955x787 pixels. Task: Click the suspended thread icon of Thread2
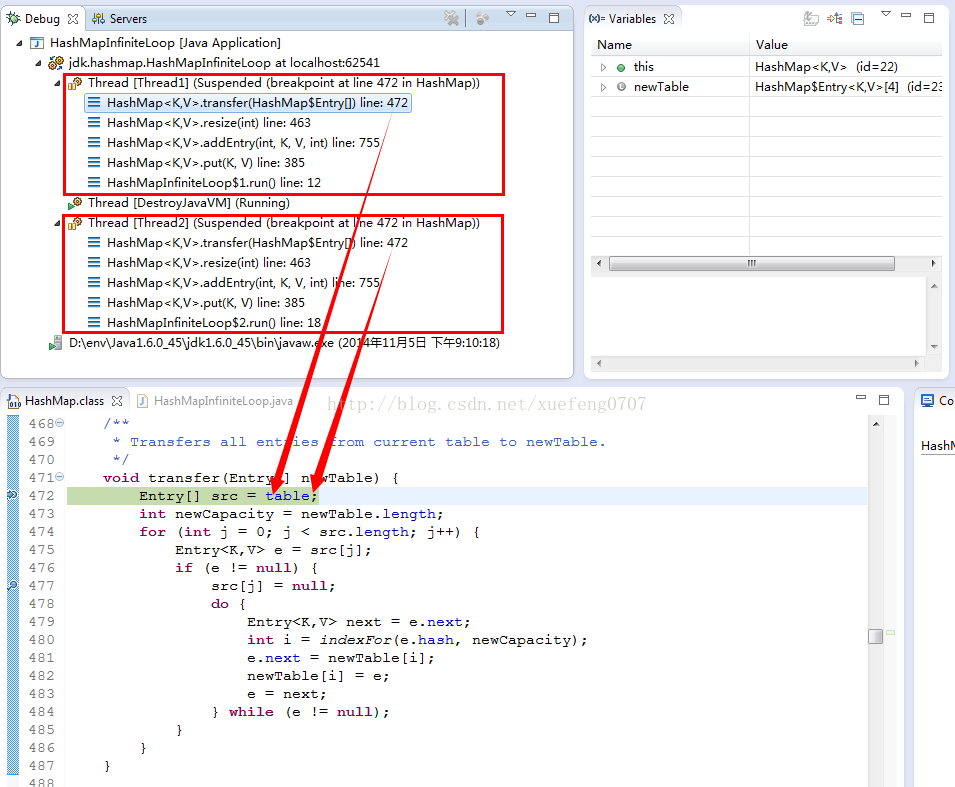(75, 223)
